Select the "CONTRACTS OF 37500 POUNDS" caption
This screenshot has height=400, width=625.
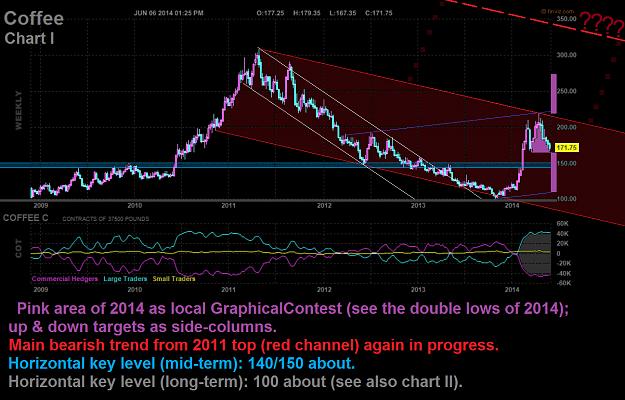(x=106, y=219)
